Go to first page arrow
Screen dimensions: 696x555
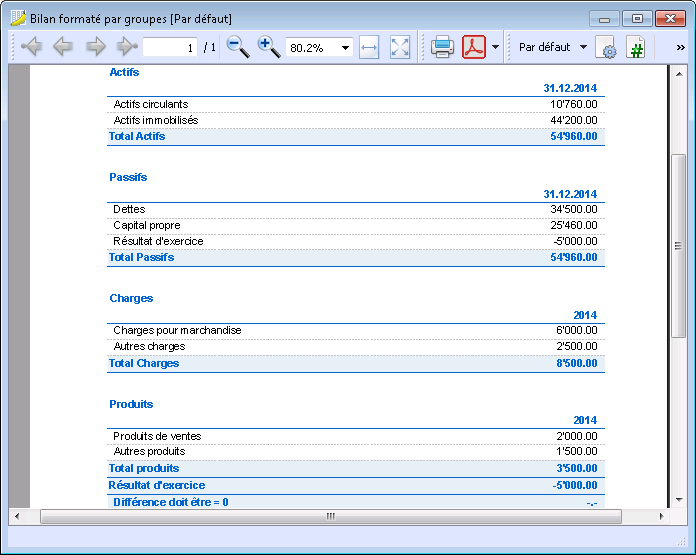[32, 47]
